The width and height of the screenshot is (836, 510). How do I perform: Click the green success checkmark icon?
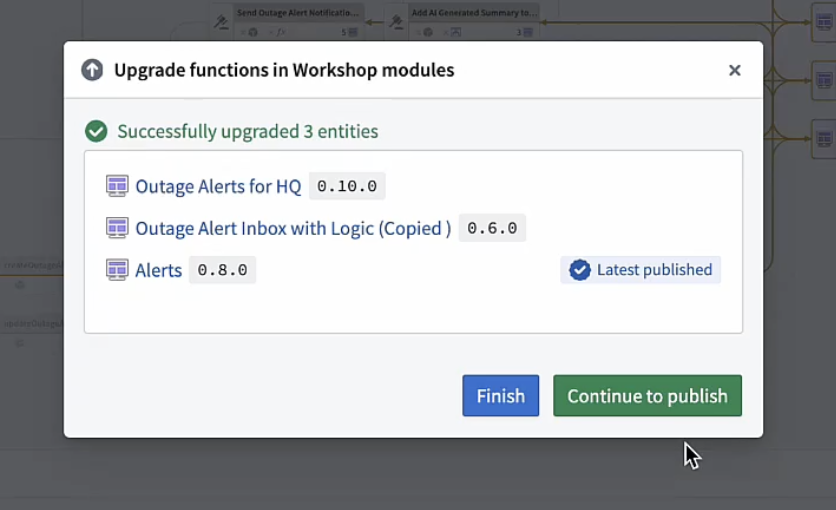tap(96, 131)
